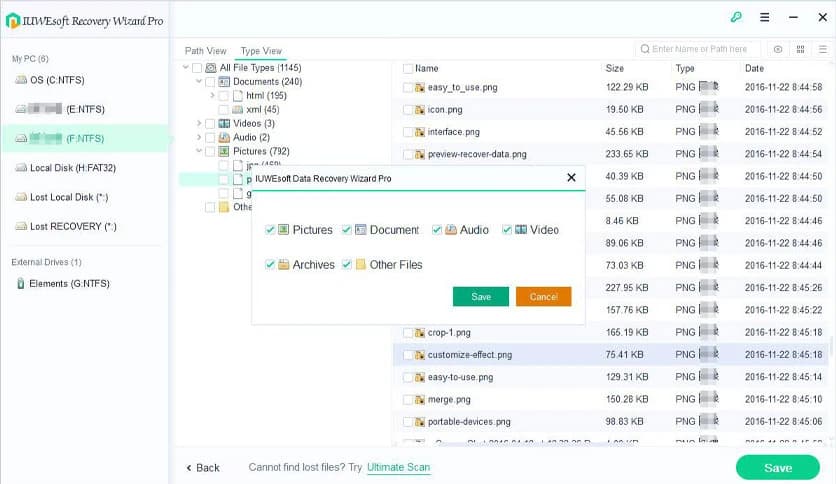Image resolution: width=836 pixels, height=484 pixels.
Task: Click the Documents category icon in tree
Action: (x=224, y=82)
